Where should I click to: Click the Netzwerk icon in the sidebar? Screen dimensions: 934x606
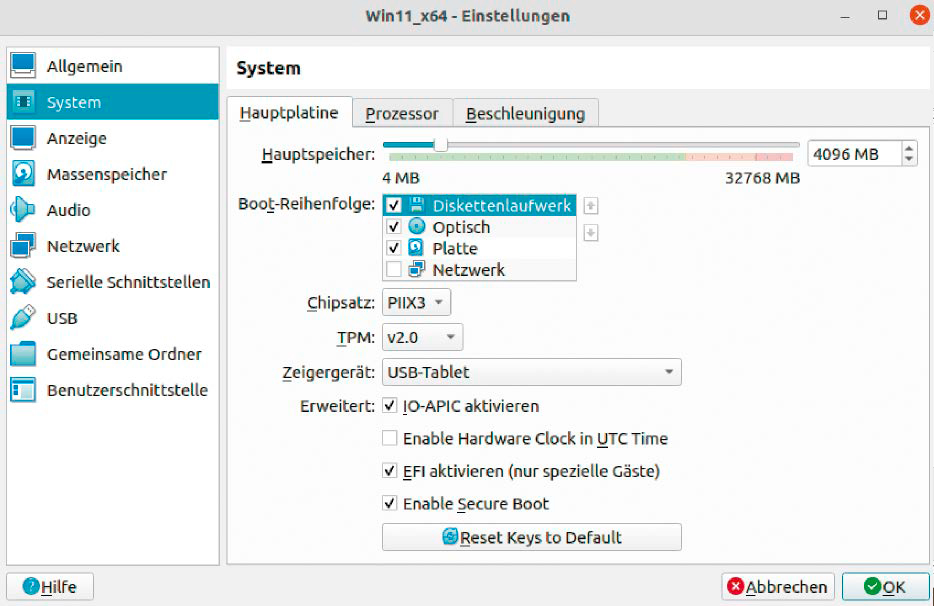[x=23, y=245]
